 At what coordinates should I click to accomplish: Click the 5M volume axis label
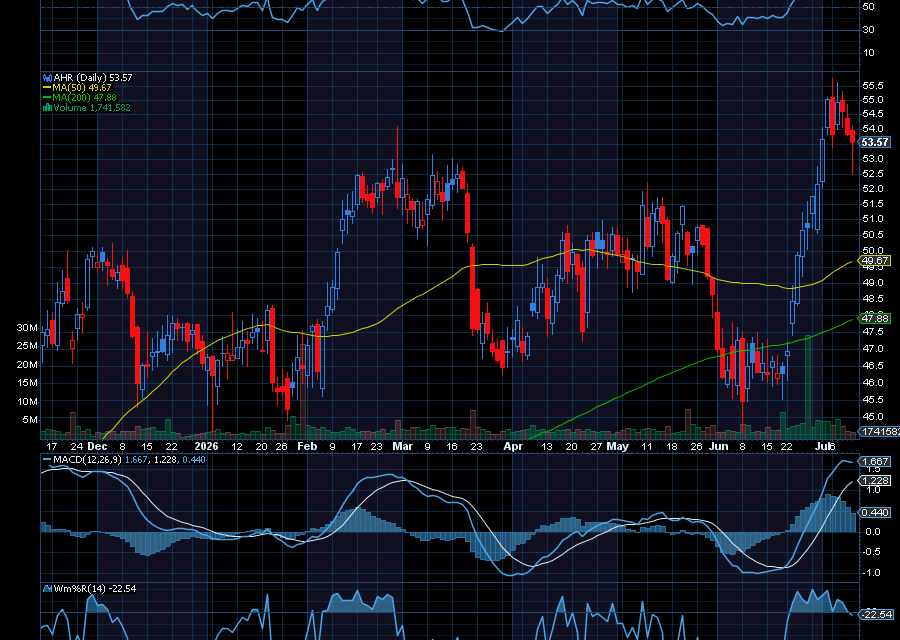(x=30, y=420)
